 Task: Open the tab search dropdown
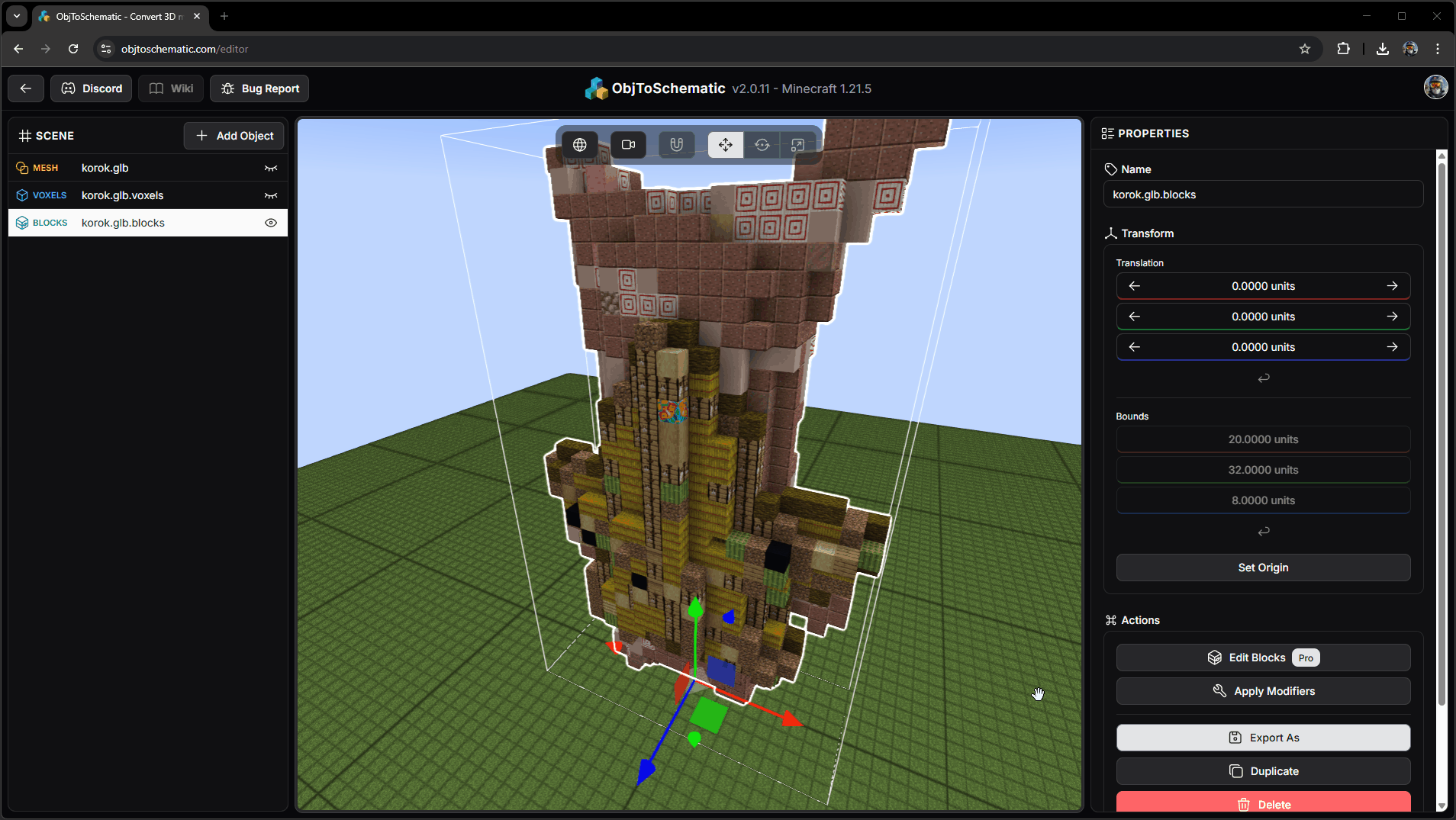(x=17, y=16)
